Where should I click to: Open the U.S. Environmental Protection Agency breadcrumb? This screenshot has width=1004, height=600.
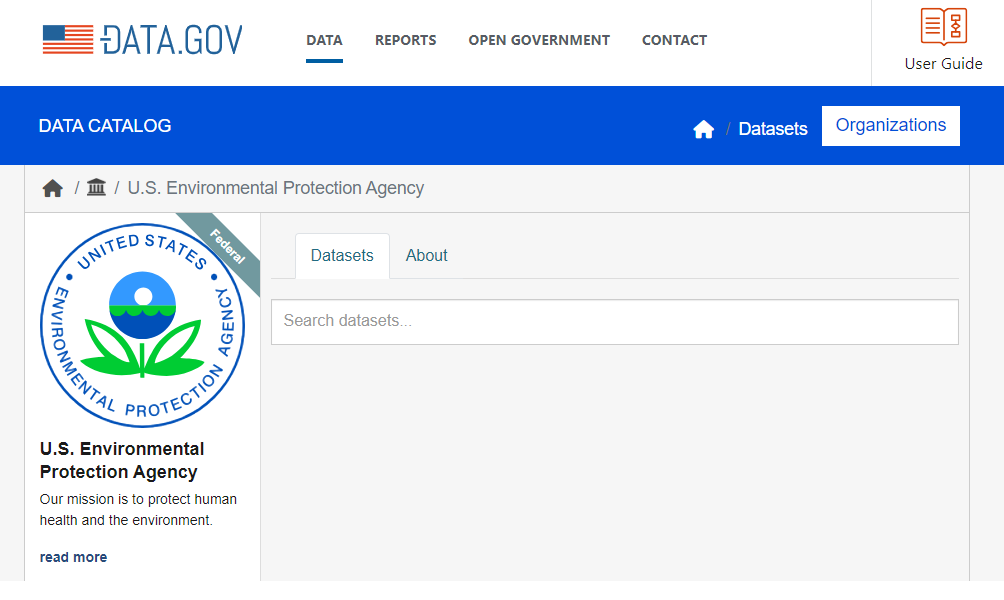pyautogui.click(x=275, y=187)
